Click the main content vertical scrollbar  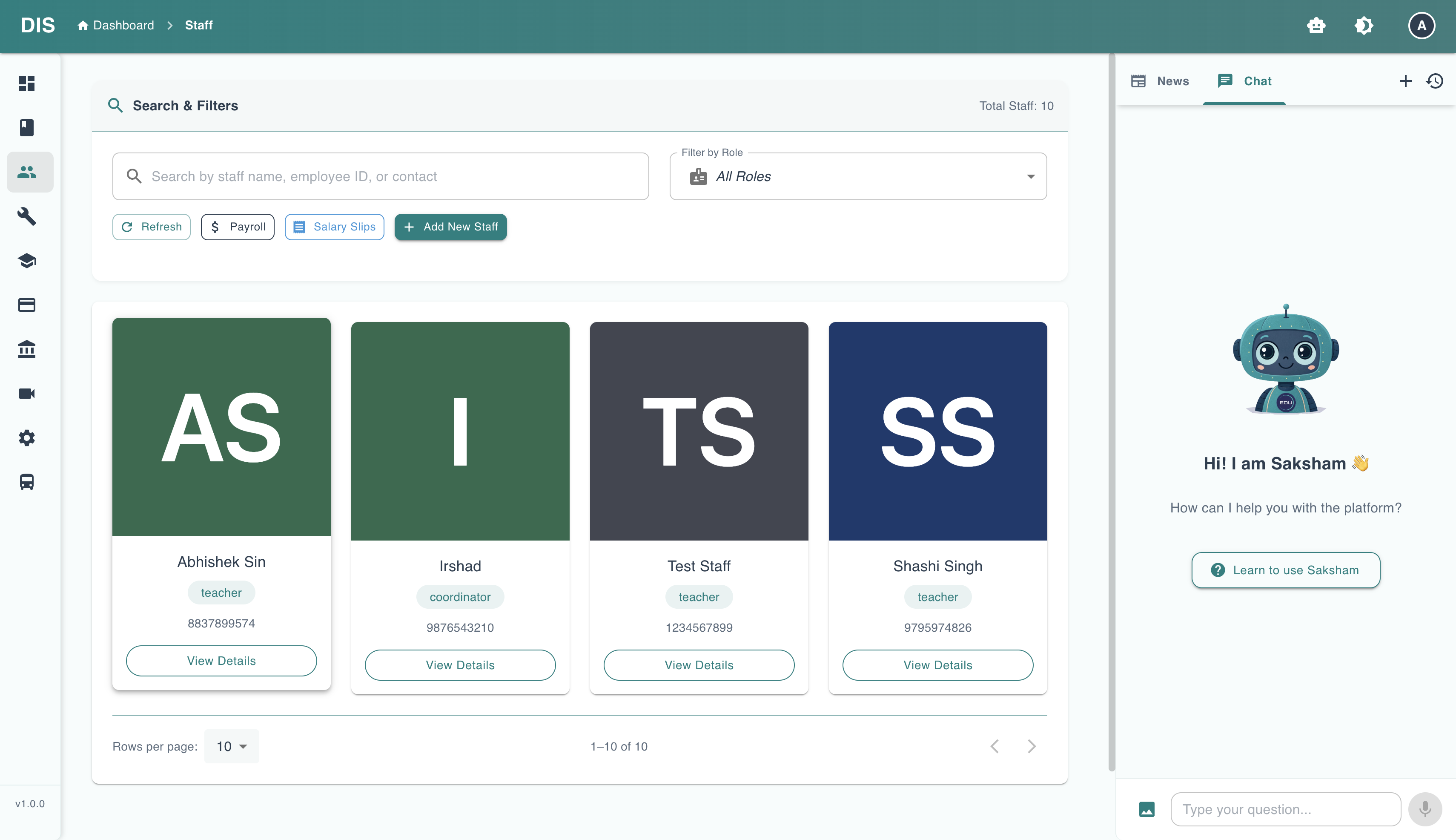pos(1111,412)
